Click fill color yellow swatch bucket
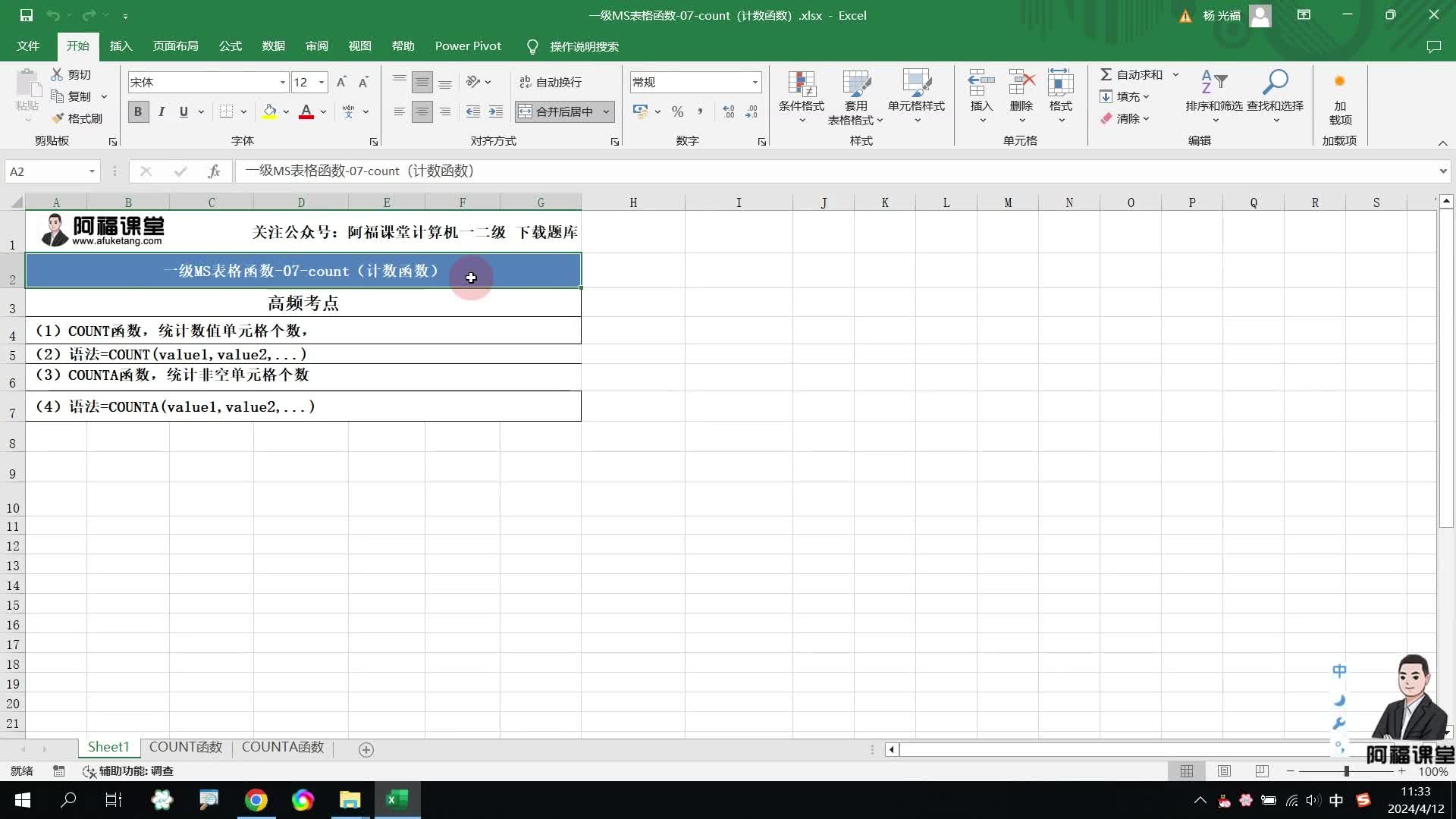 pyautogui.click(x=269, y=111)
